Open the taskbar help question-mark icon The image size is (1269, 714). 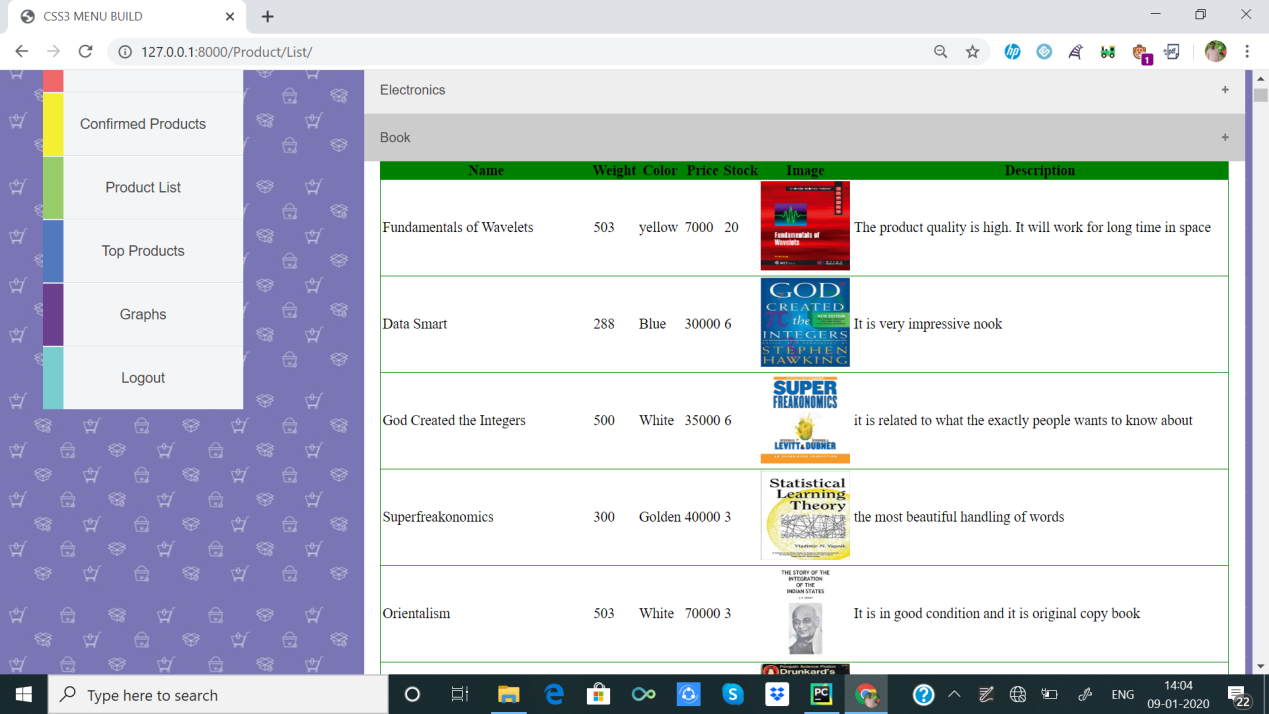[923, 694]
